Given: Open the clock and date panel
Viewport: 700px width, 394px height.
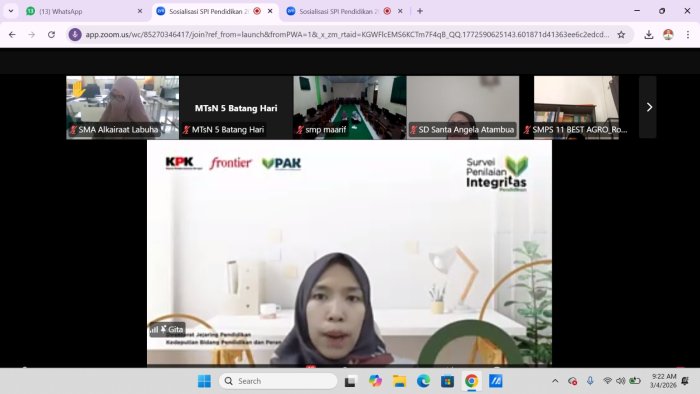Looking at the screenshot, I should (x=663, y=381).
